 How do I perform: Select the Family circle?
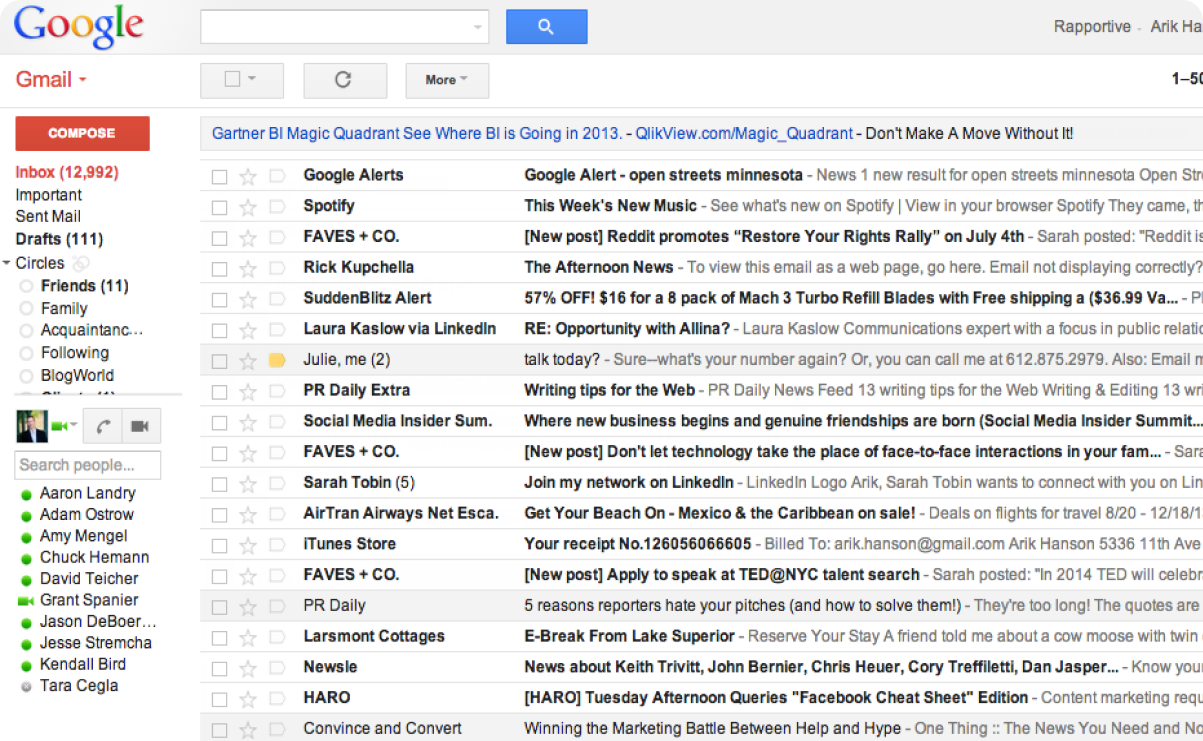point(64,308)
